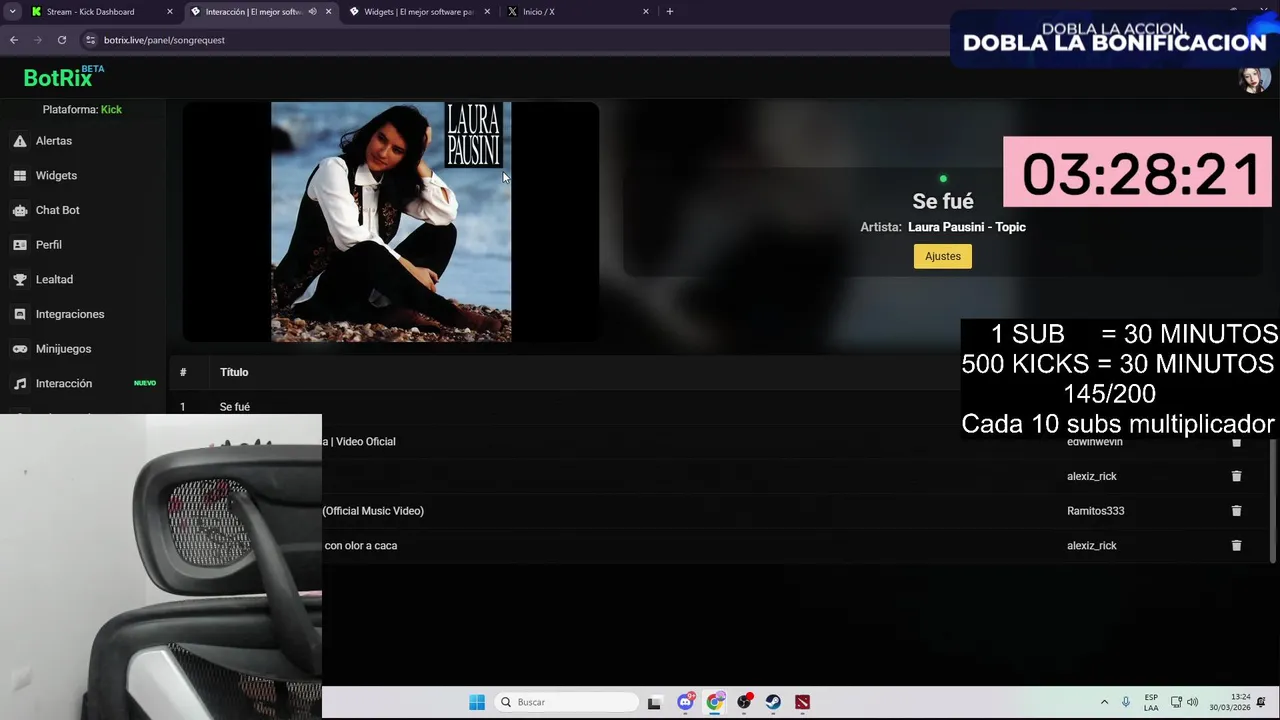The width and height of the screenshot is (1280, 720).
Task: Open the volume tray icon
Action: [1192, 702]
